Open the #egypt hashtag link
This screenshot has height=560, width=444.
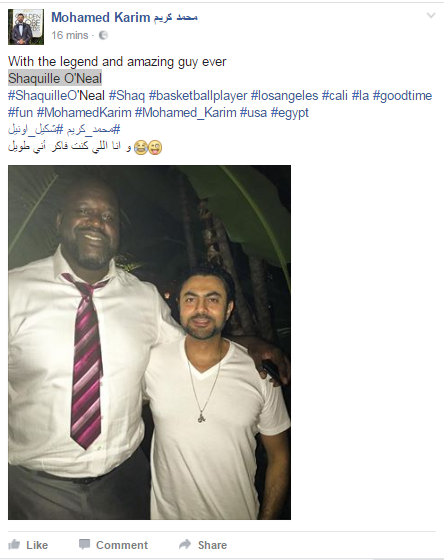coord(290,113)
